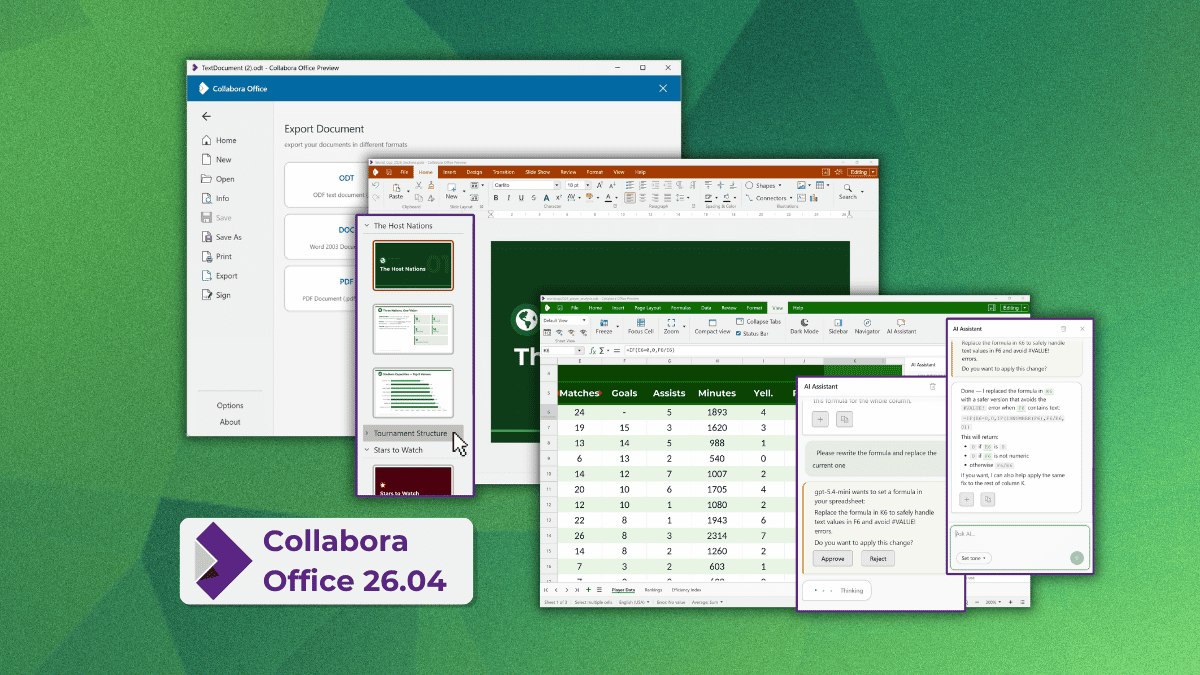1200x675 pixels.
Task: Open Home in the backstage sidebar
Action: (x=219, y=140)
